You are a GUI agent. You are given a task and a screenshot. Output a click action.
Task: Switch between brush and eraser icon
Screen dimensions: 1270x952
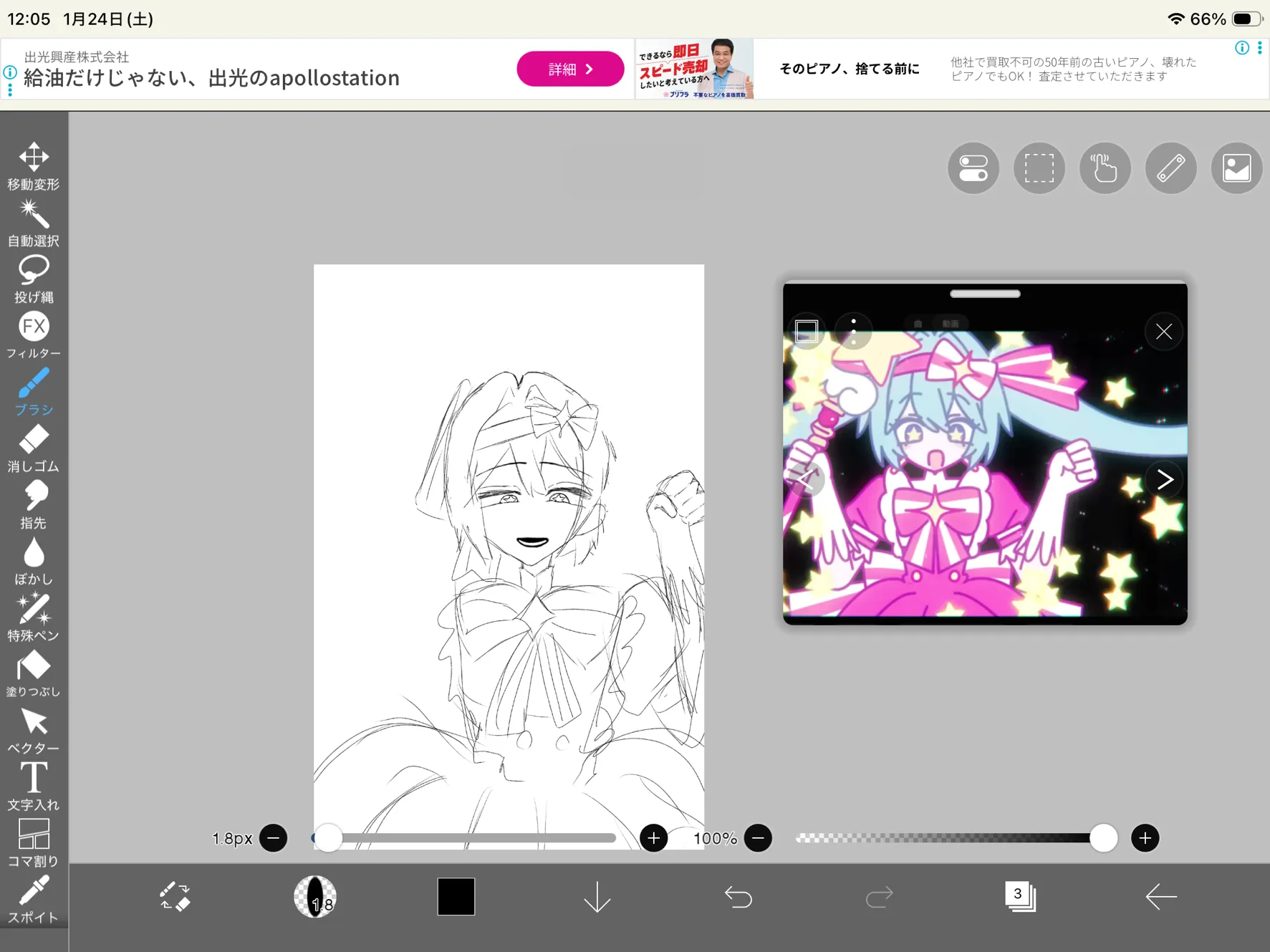click(174, 897)
